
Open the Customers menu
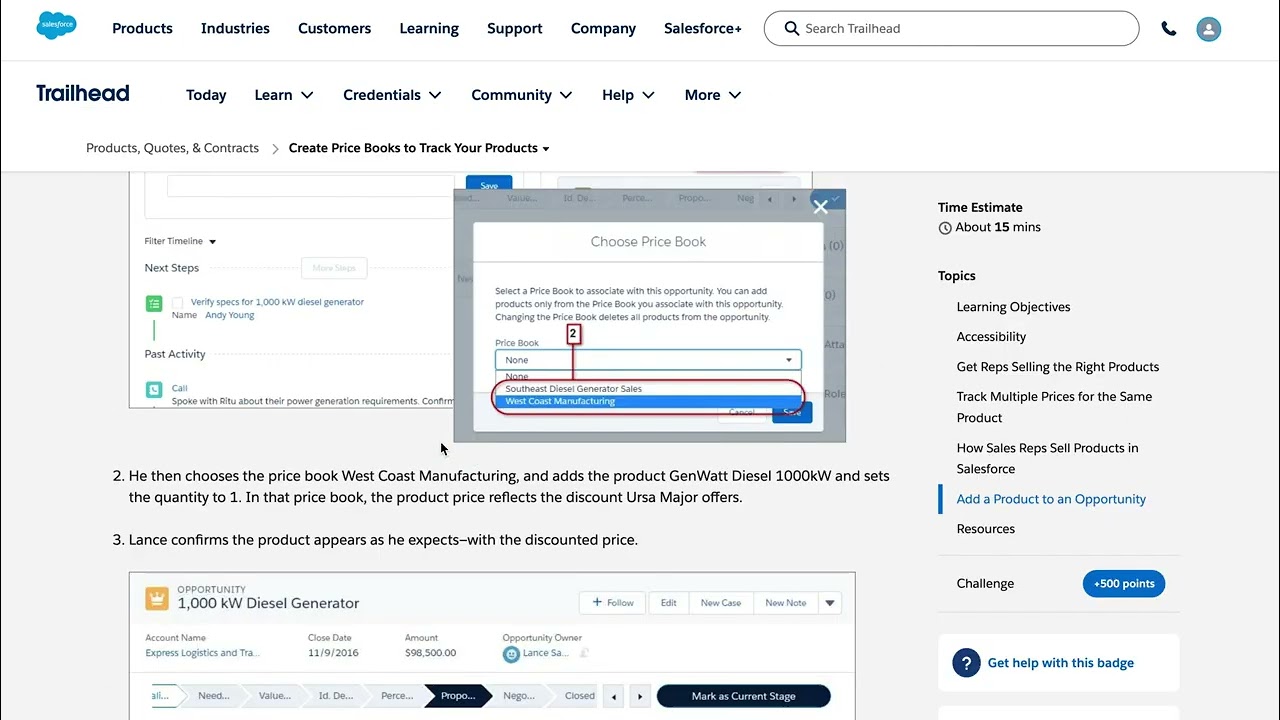(334, 28)
